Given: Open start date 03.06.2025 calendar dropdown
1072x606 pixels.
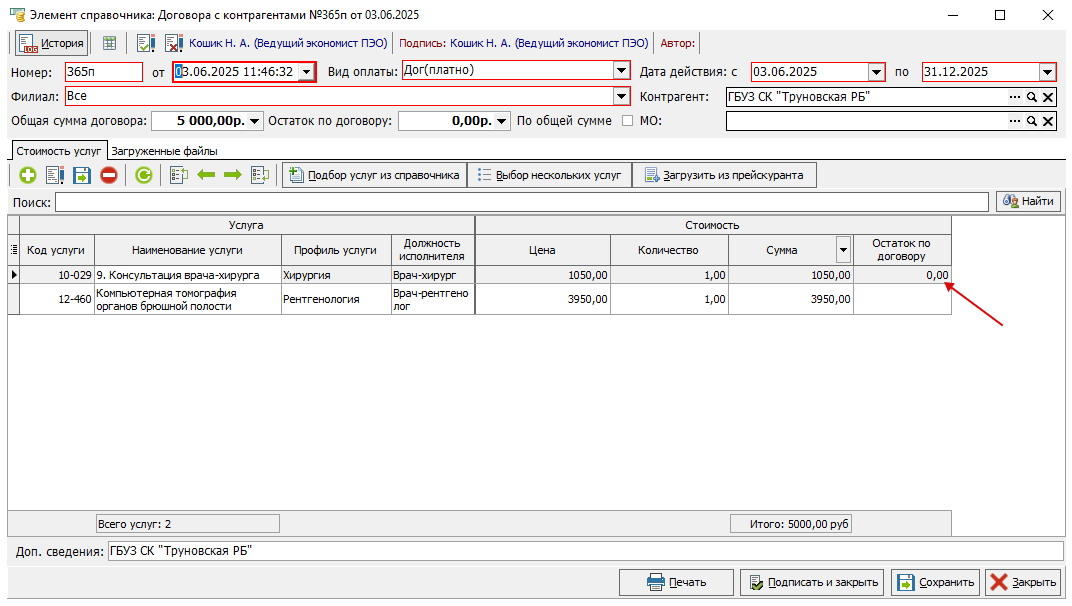Looking at the screenshot, I should pos(876,72).
